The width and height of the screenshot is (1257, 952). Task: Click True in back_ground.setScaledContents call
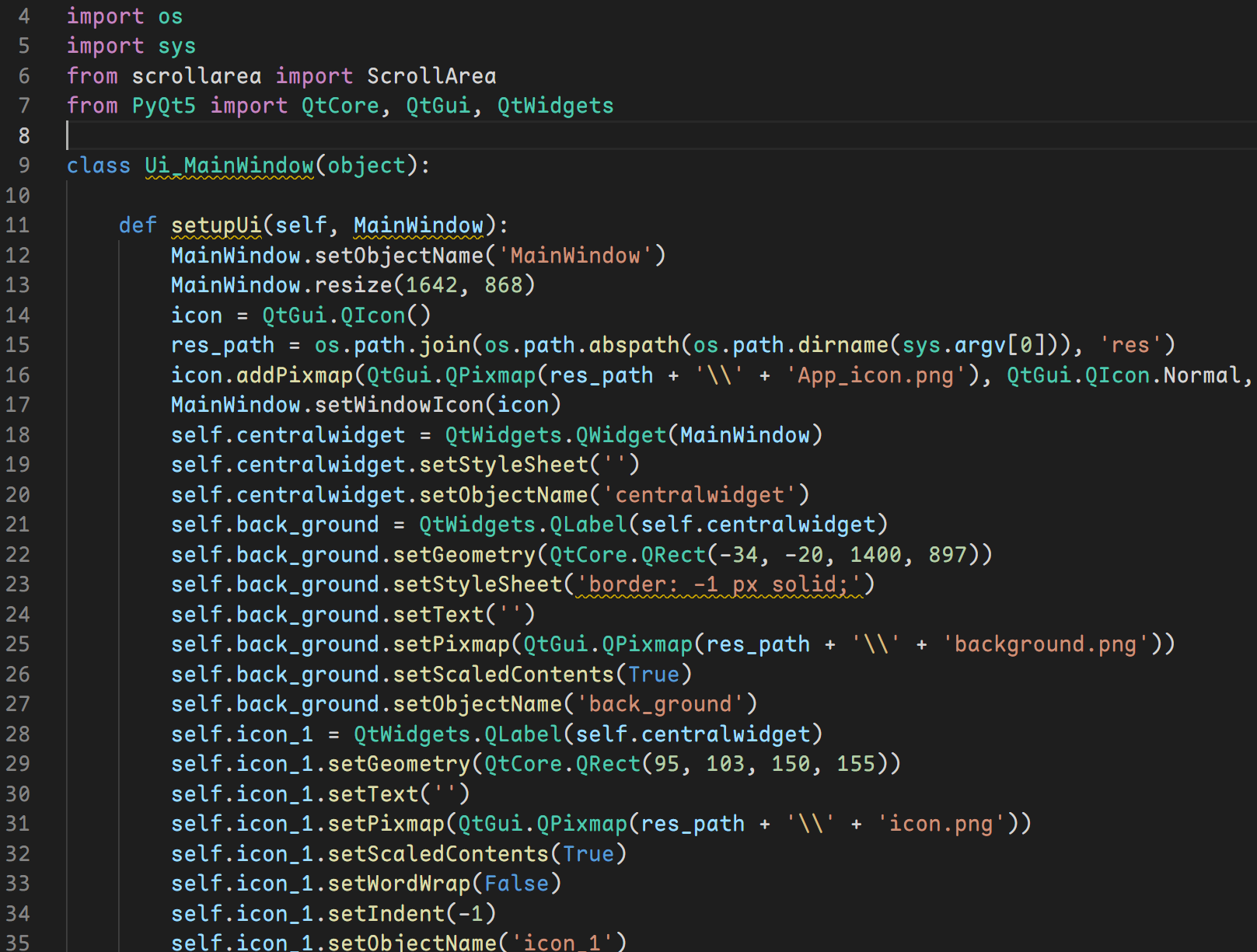tap(653, 675)
